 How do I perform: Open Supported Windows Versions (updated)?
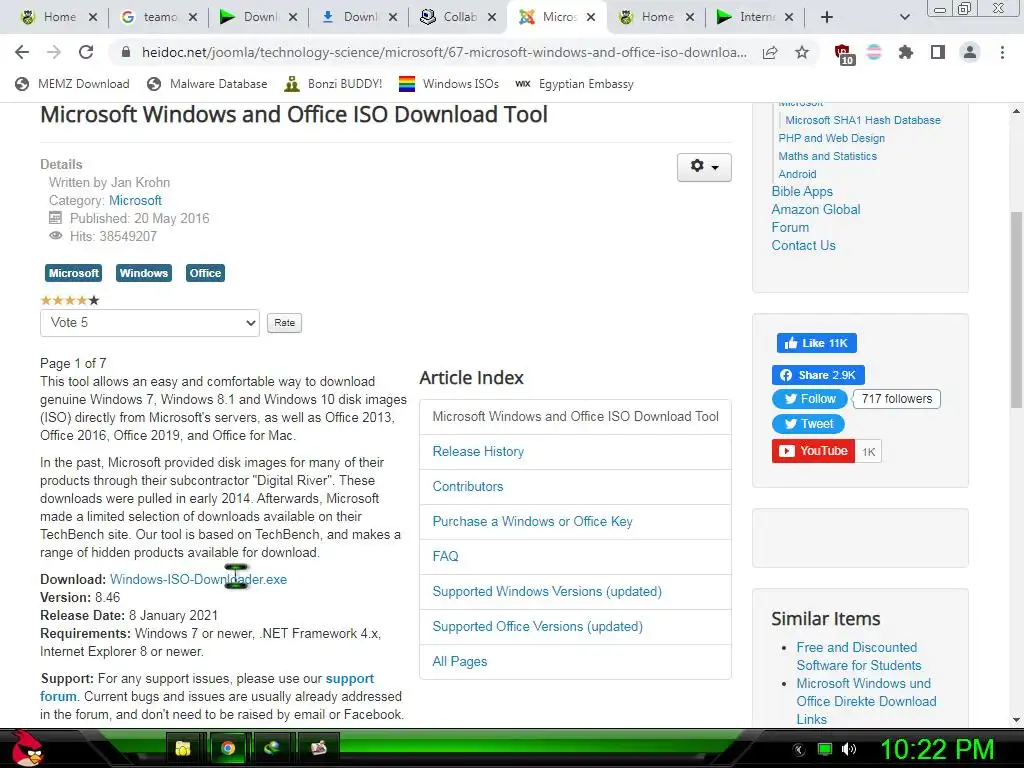point(547,591)
